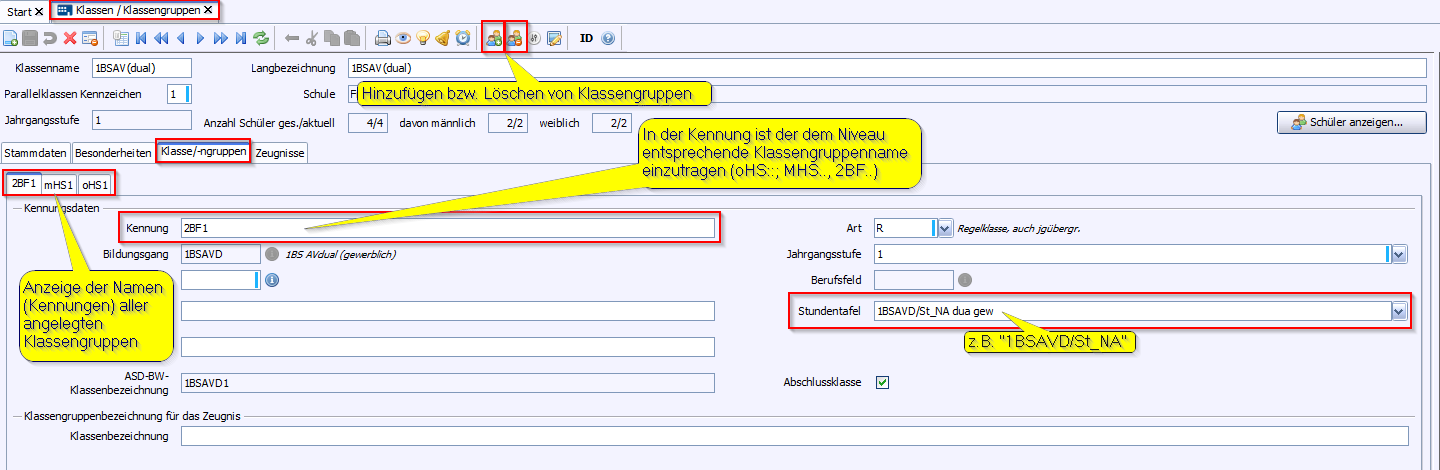This screenshot has height=470, width=1440.
Task: Open the Art dropdown
Action: [945, 228]
